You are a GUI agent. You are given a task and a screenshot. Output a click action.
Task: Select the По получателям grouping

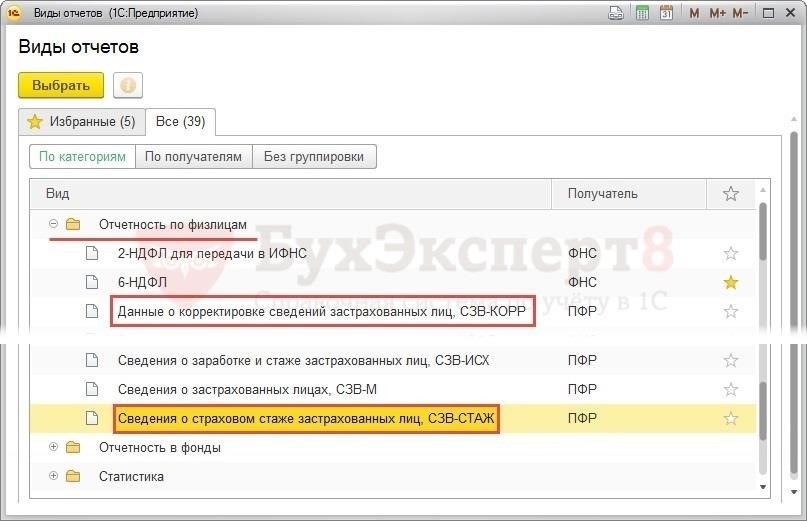[194, 156]
